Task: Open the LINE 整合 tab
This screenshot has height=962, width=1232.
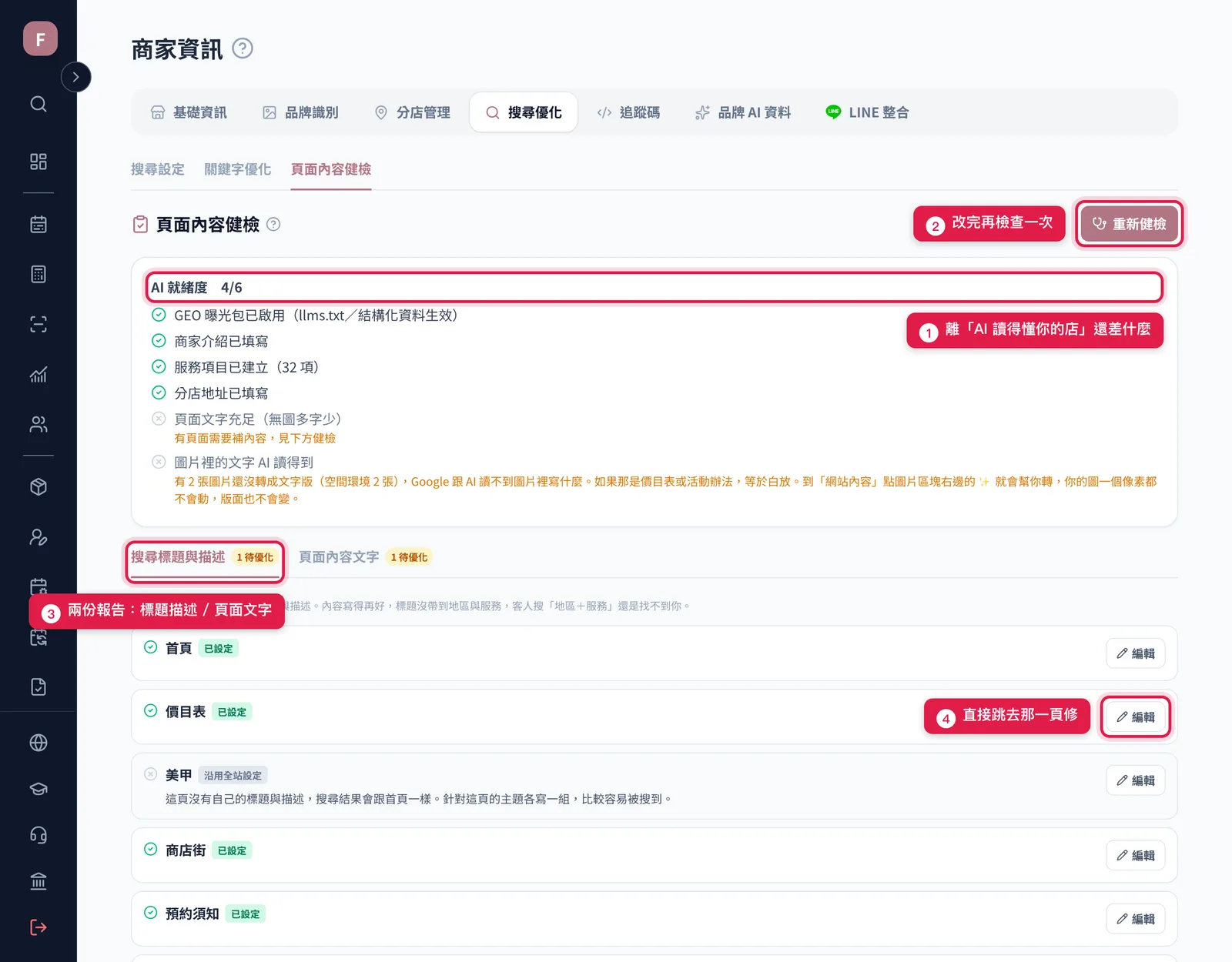Action: coord(867,112)
